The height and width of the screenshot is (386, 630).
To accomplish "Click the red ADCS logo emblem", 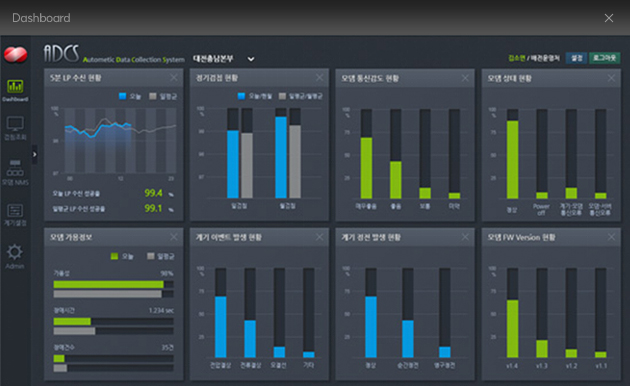I will click(16, 54).
